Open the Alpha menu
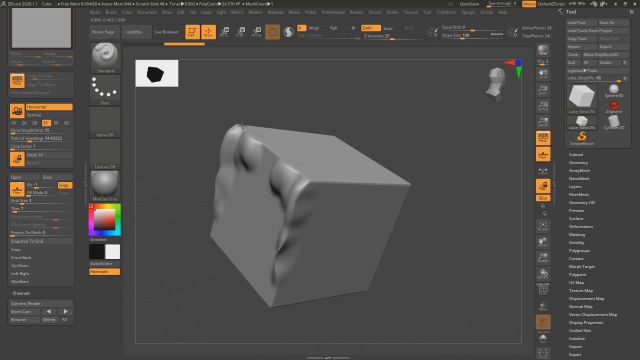640x360 pixels. pos(95,12)
